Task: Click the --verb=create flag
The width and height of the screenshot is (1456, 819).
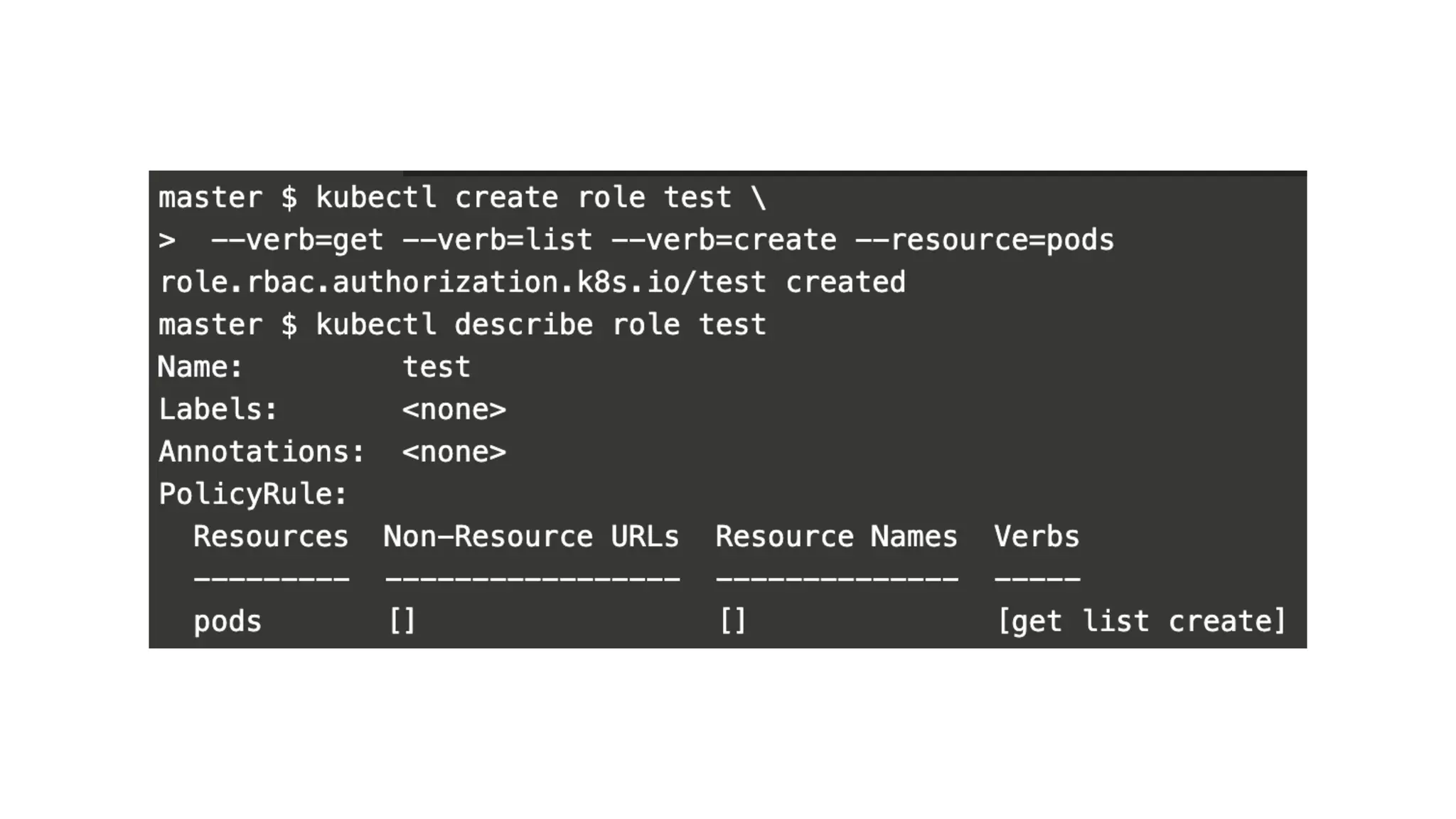Action: point(723,240)
